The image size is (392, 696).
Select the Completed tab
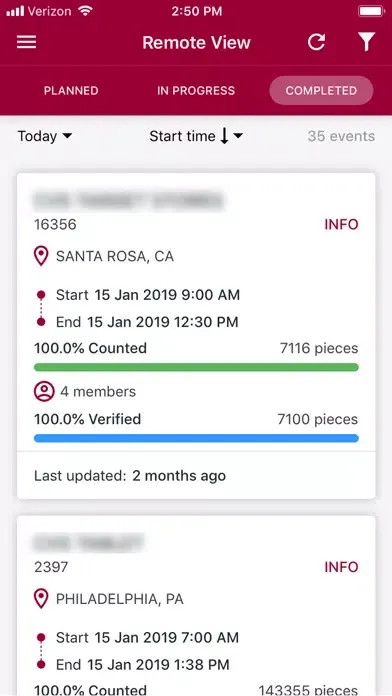[x=321, y=91]
